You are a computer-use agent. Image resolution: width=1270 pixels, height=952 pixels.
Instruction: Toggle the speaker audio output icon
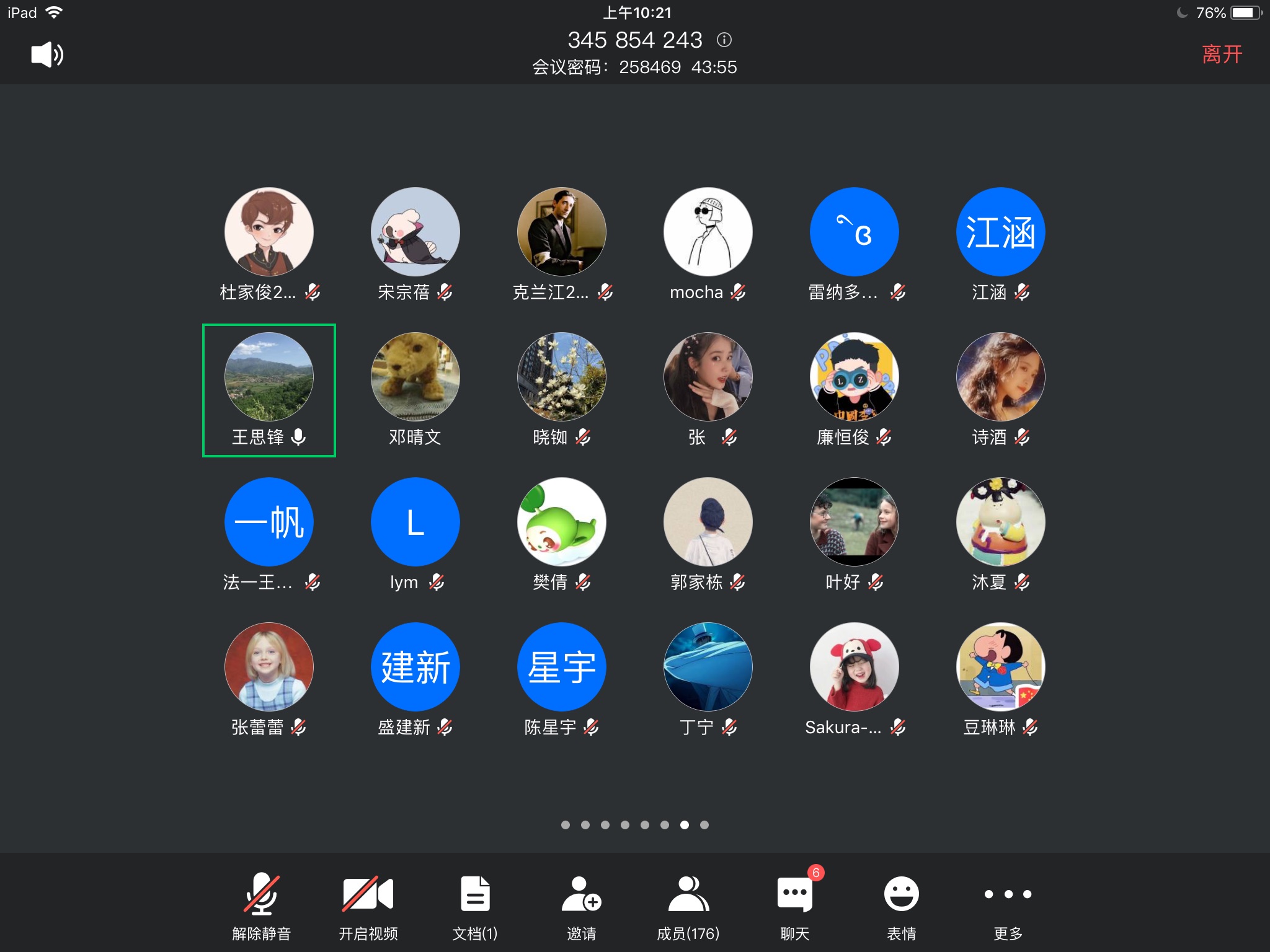point(47,55)
